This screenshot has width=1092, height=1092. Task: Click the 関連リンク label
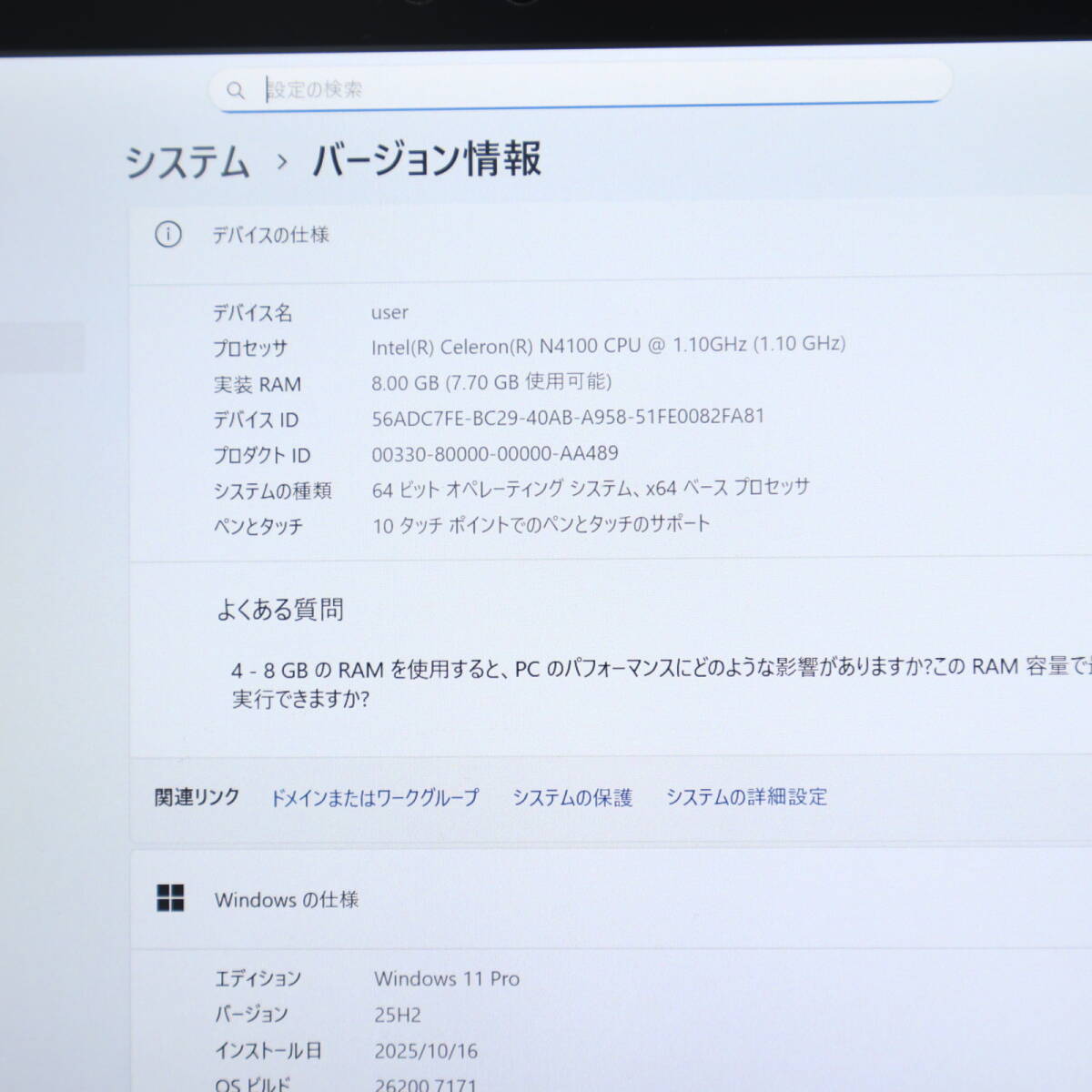pyautogui.click(x=197, y=797)
